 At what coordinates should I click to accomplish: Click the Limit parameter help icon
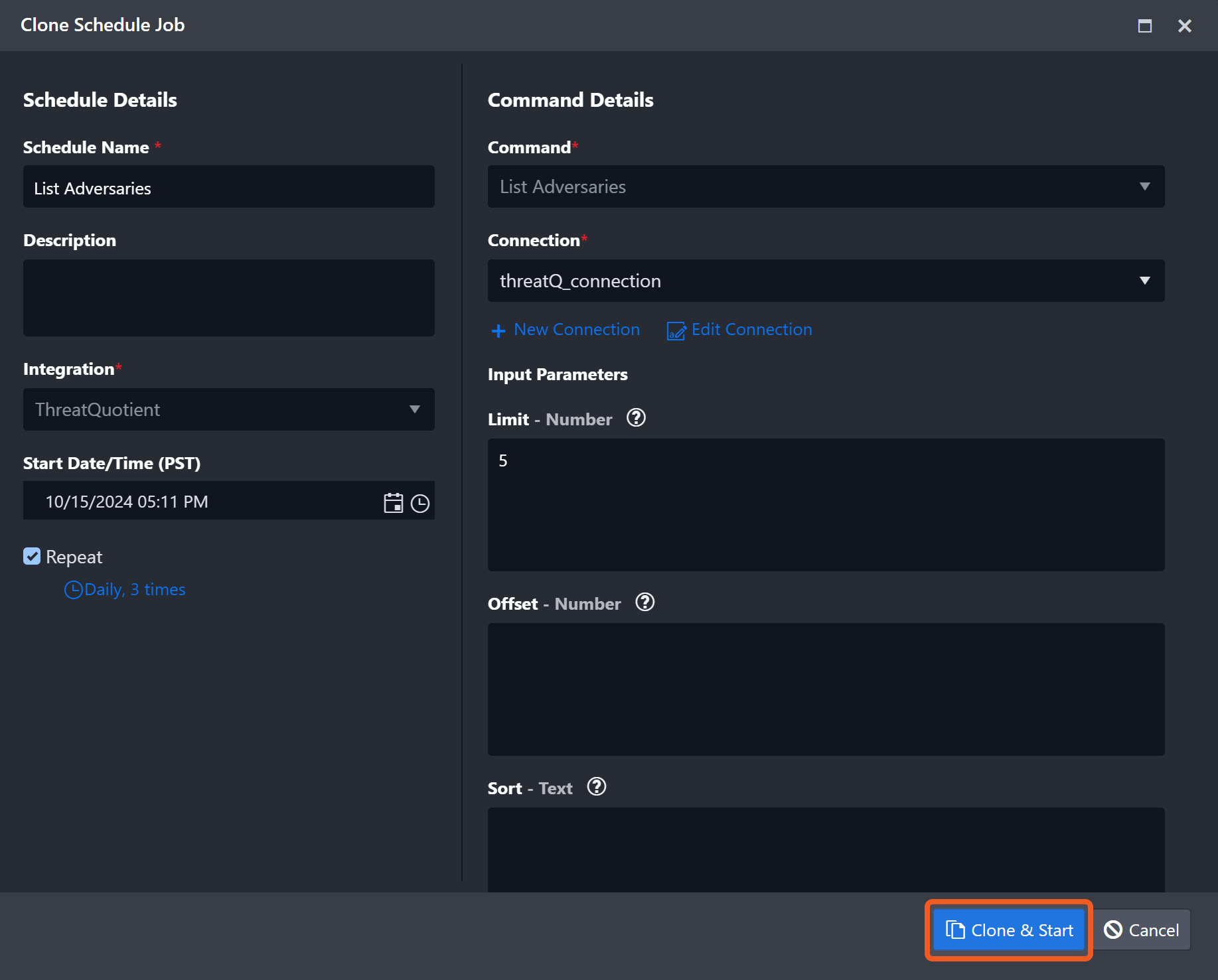pos(636,418)
